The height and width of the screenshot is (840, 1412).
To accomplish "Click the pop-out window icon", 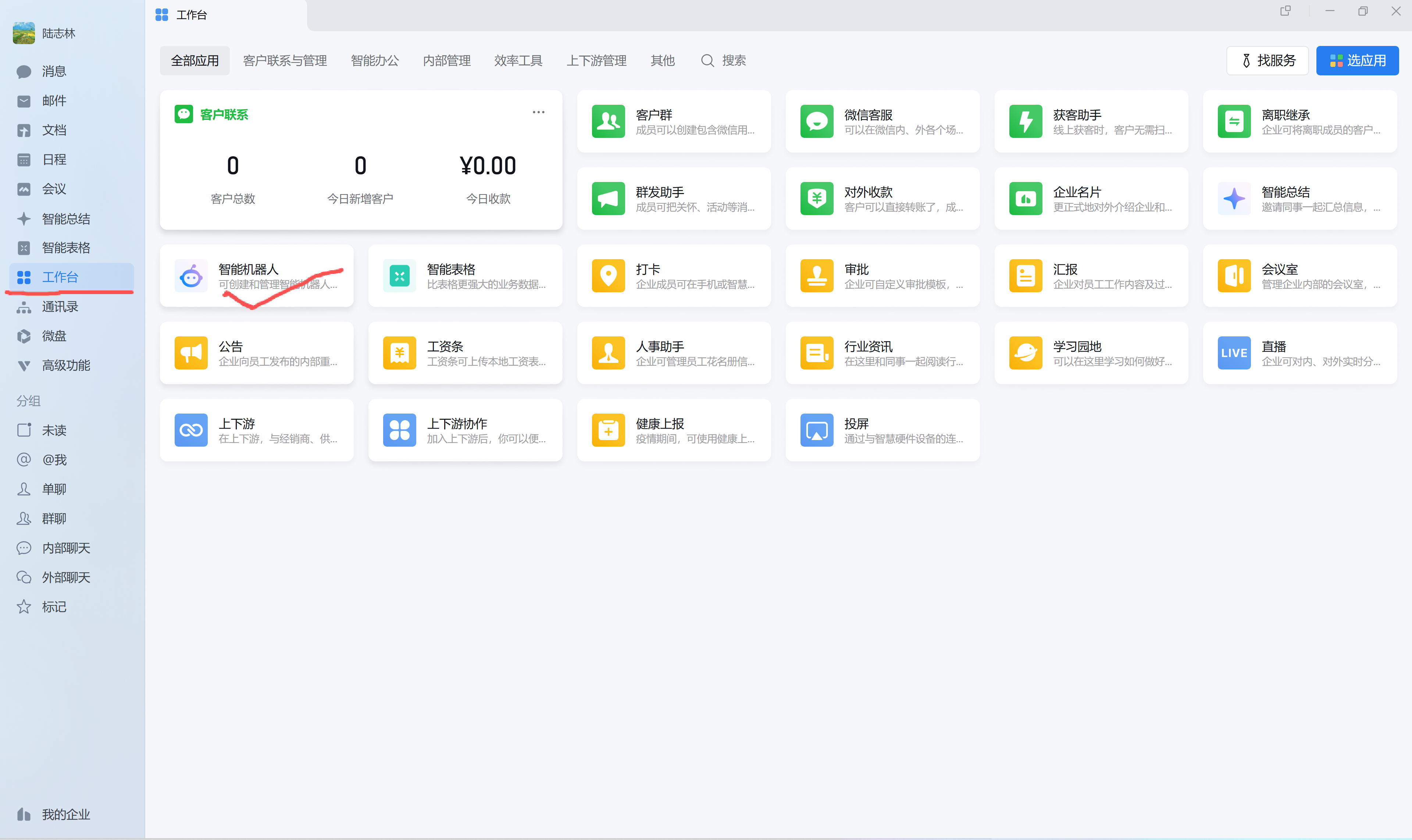I will pos(1285,11).
